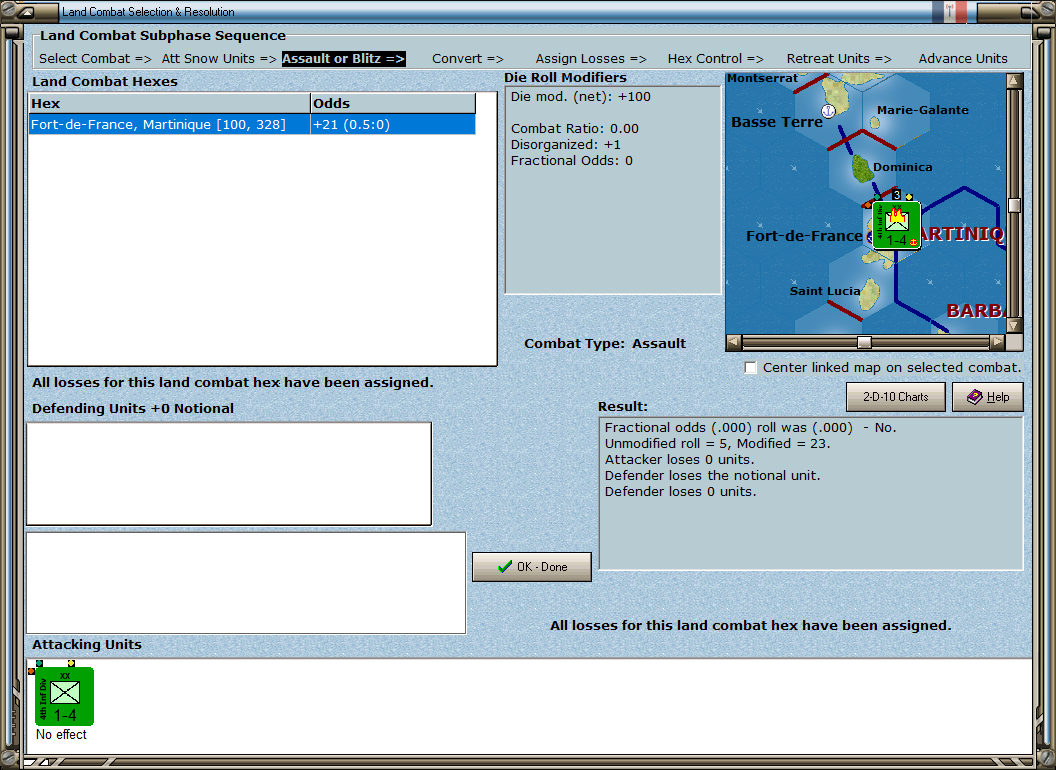The height and width of the screenshot is (770, 1056).
Task: Click the Advance Units subphase label
Action: pos(963,59)
